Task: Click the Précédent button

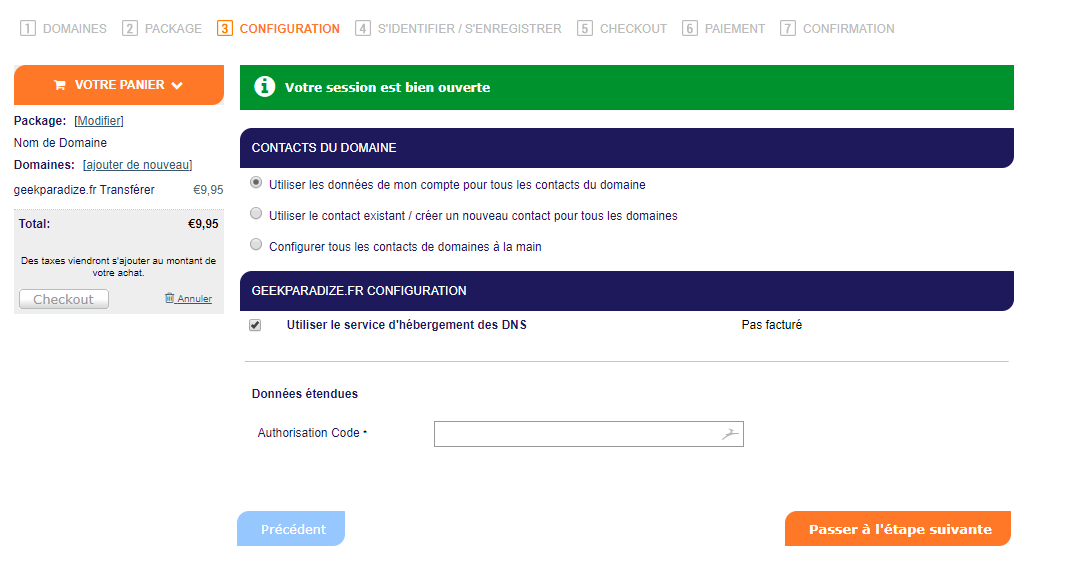Action: coord(291,529)
